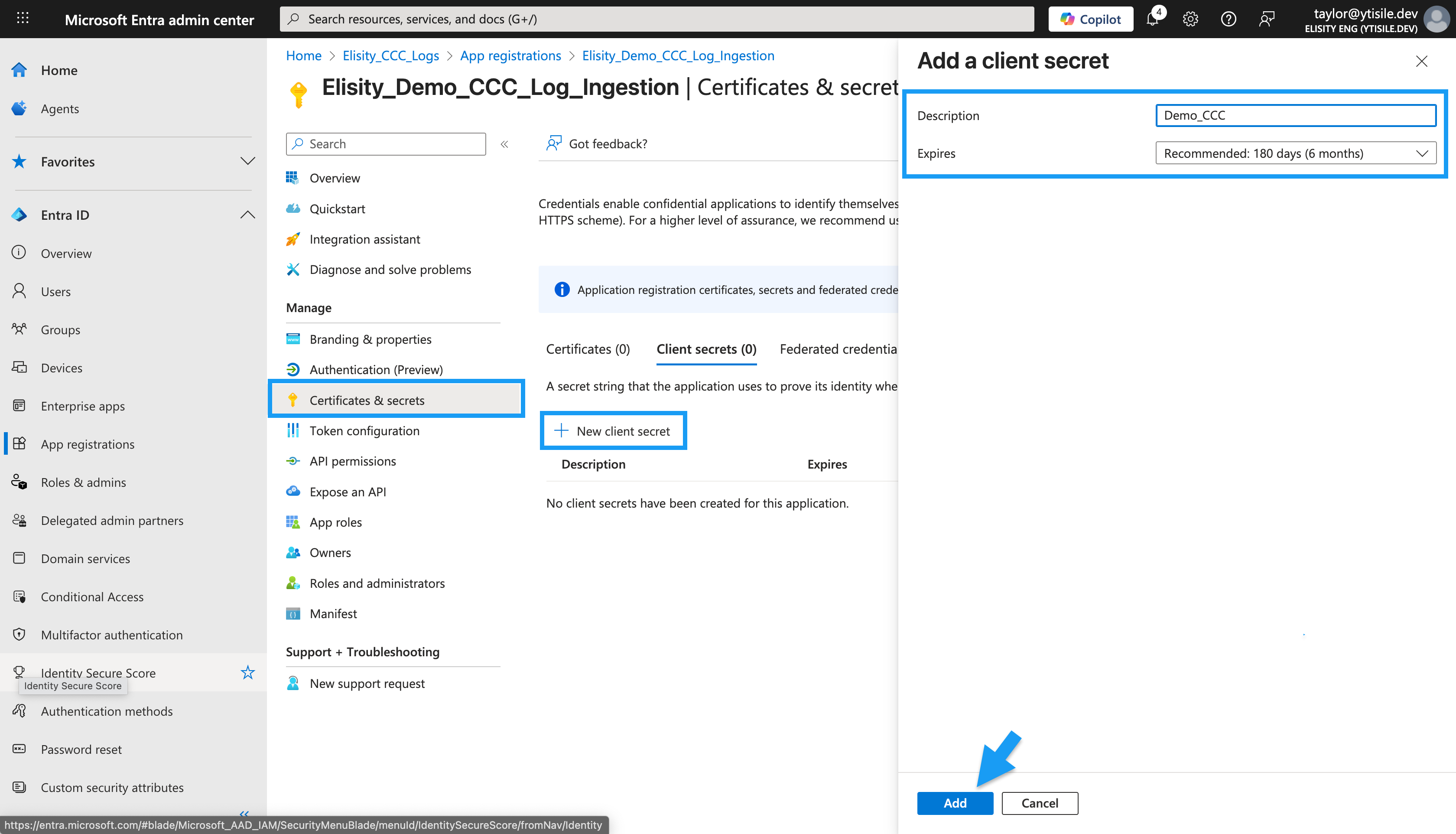
Task: Click the API permissions icon
Action: [x=293, y=460]
